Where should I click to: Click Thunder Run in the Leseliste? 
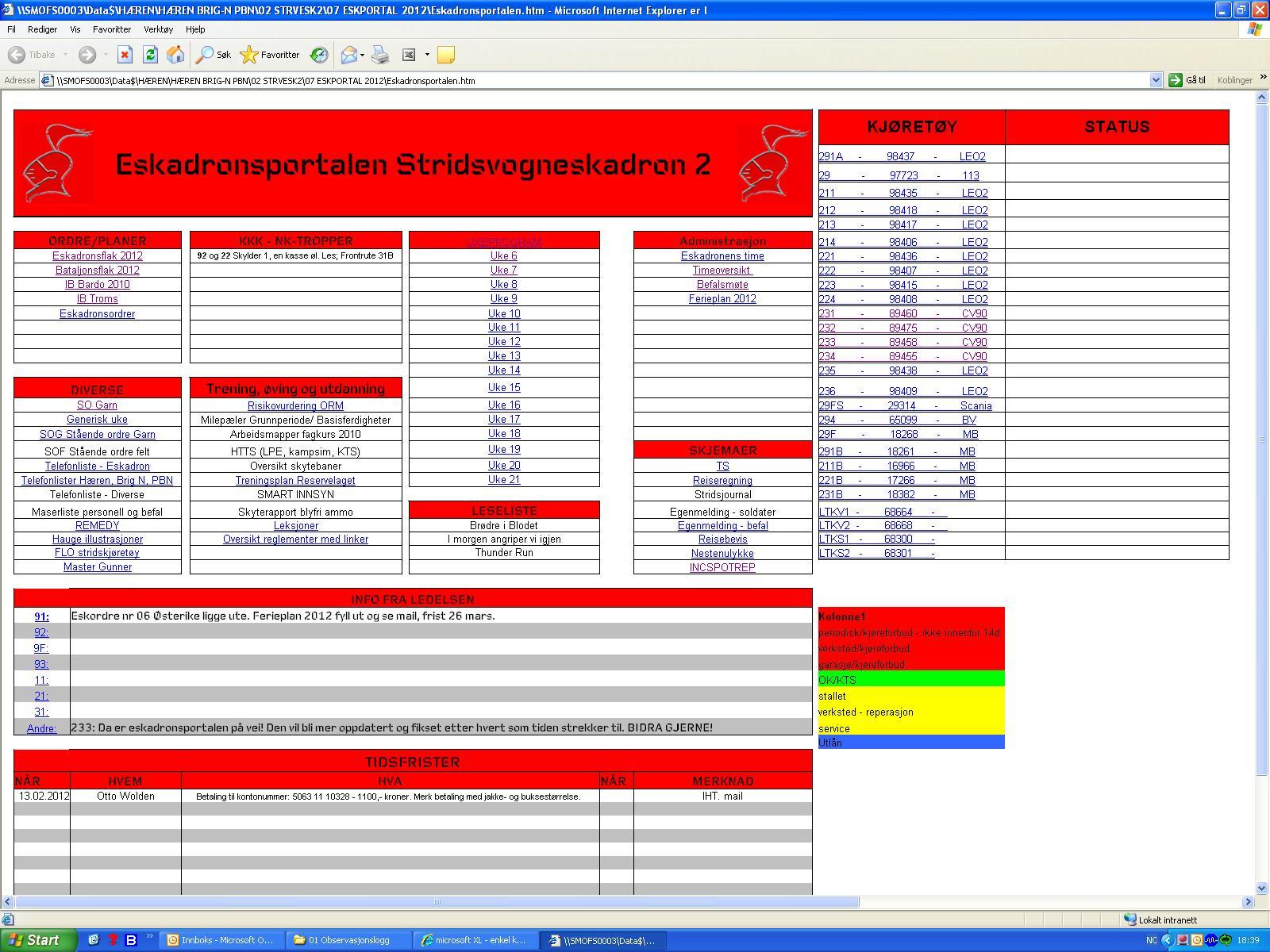(504, 552)
